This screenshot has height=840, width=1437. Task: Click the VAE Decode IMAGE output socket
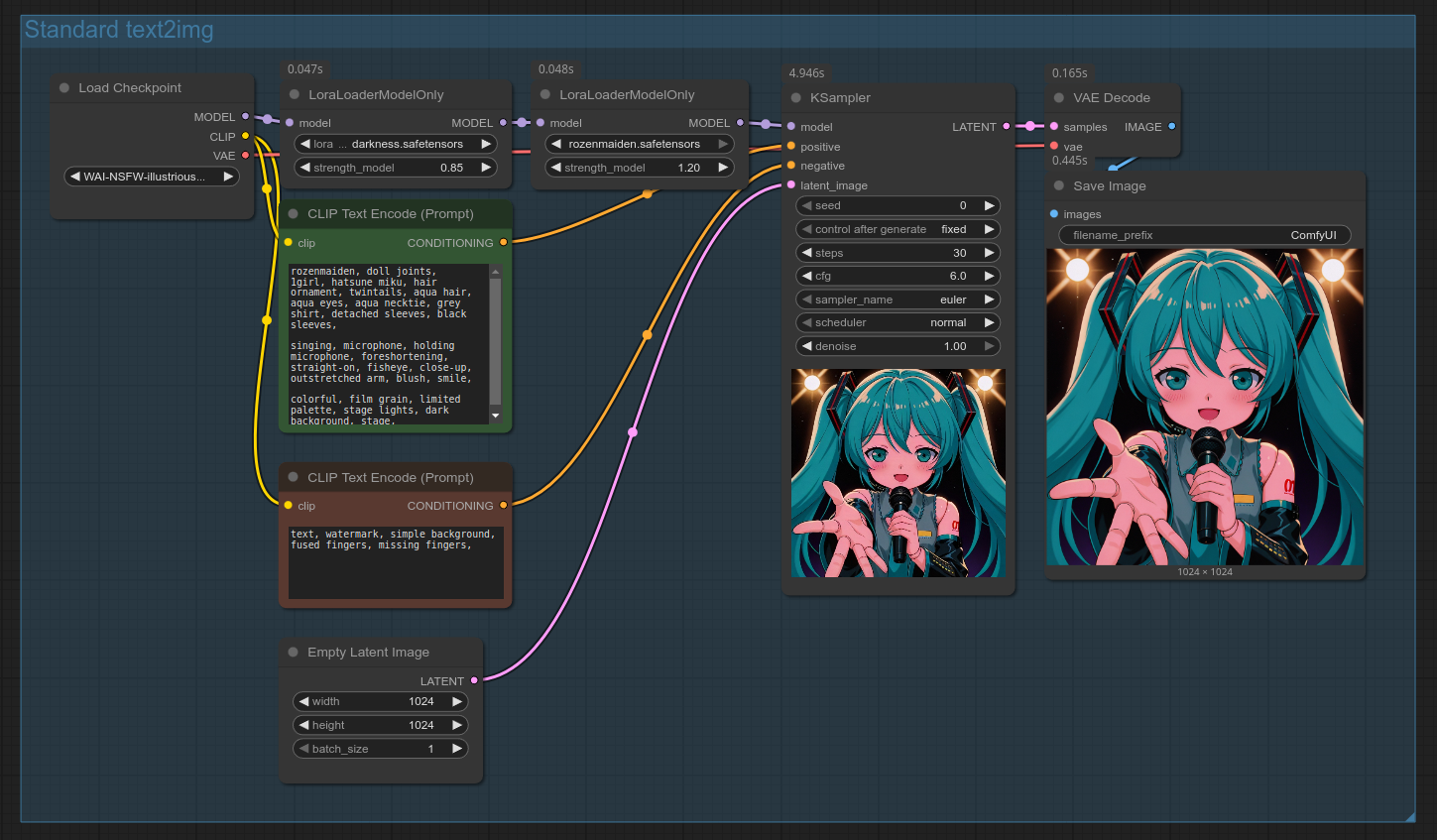click(x=1172, y=127)
